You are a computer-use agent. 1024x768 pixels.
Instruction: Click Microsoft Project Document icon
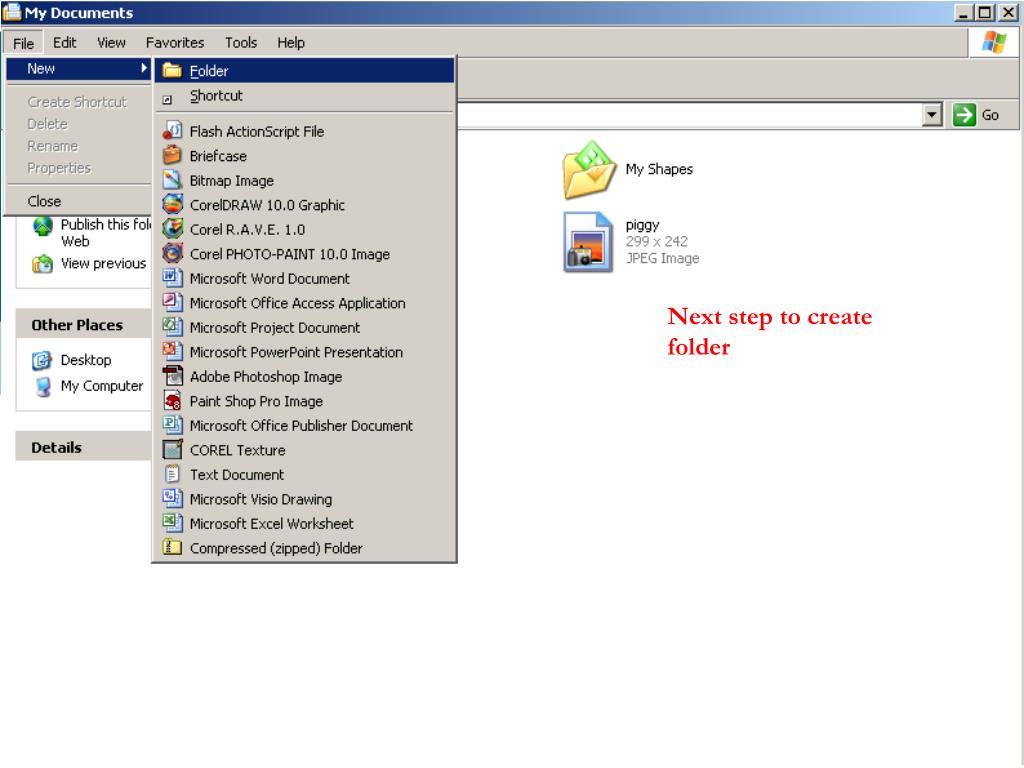(172, 327)
